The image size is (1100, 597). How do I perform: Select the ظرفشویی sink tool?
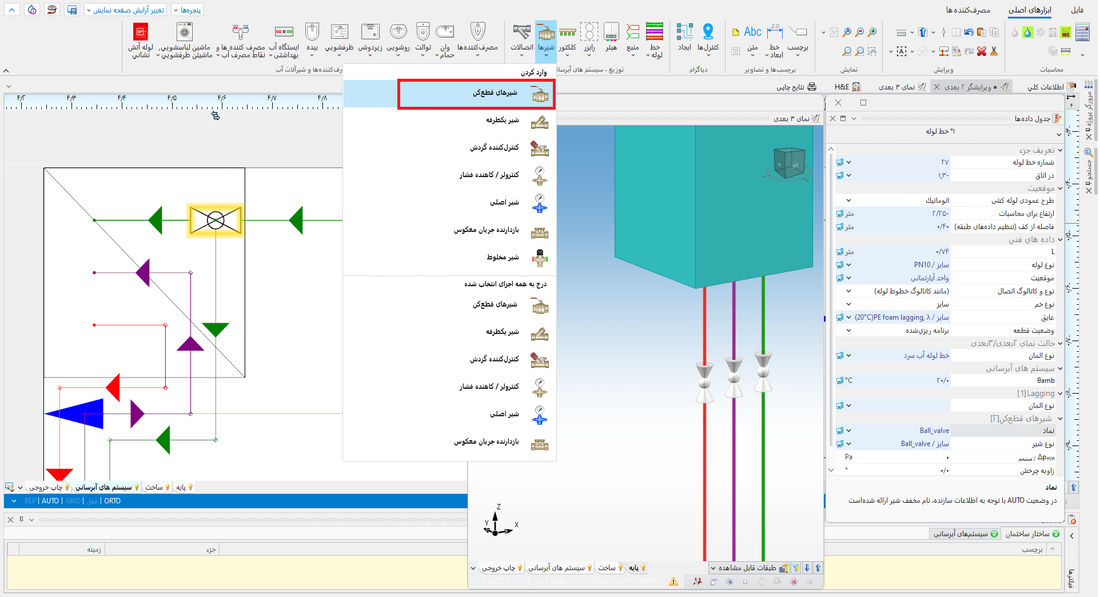[340, 38]
